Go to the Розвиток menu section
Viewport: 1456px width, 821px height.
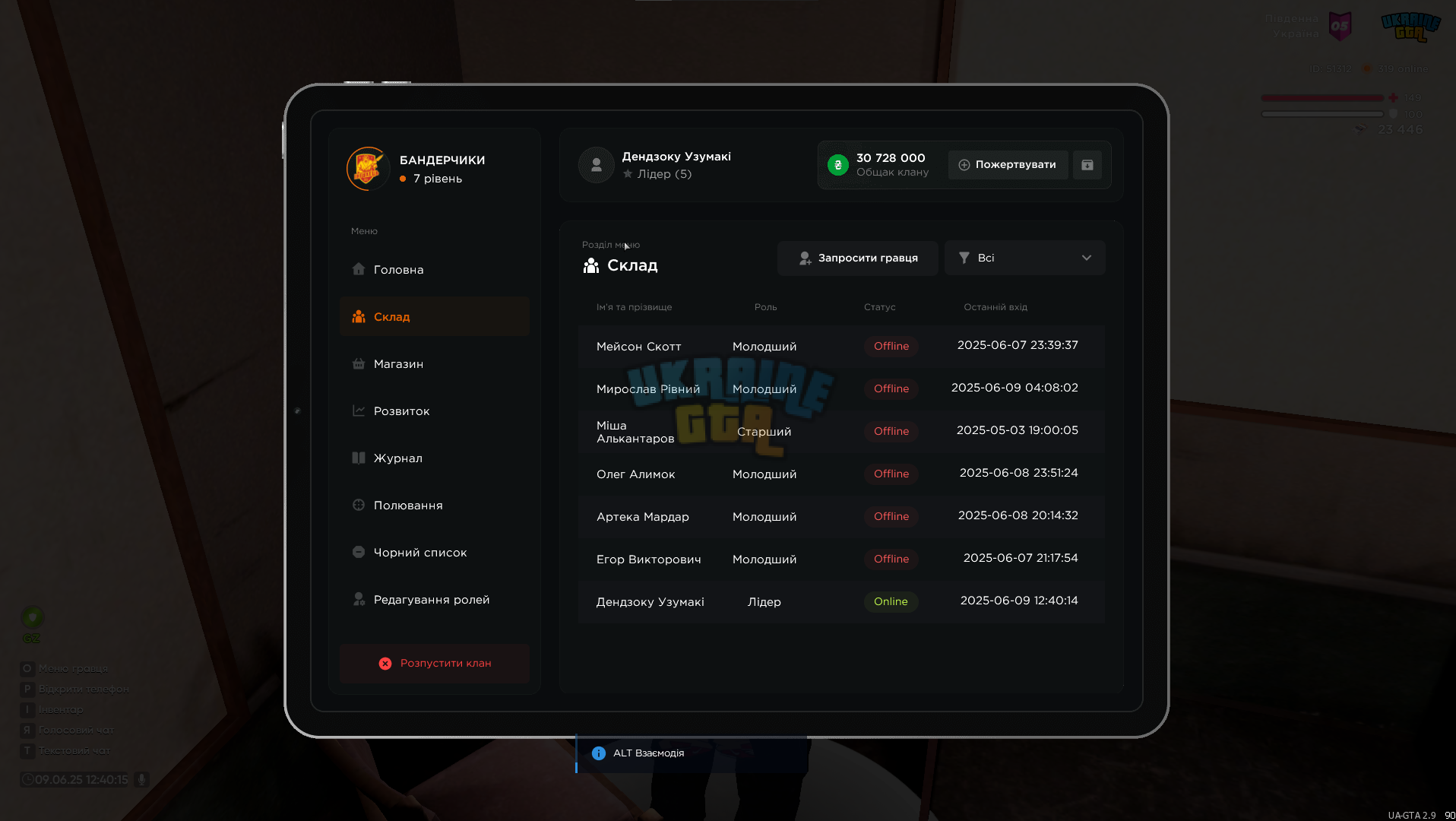click(435, 411)
